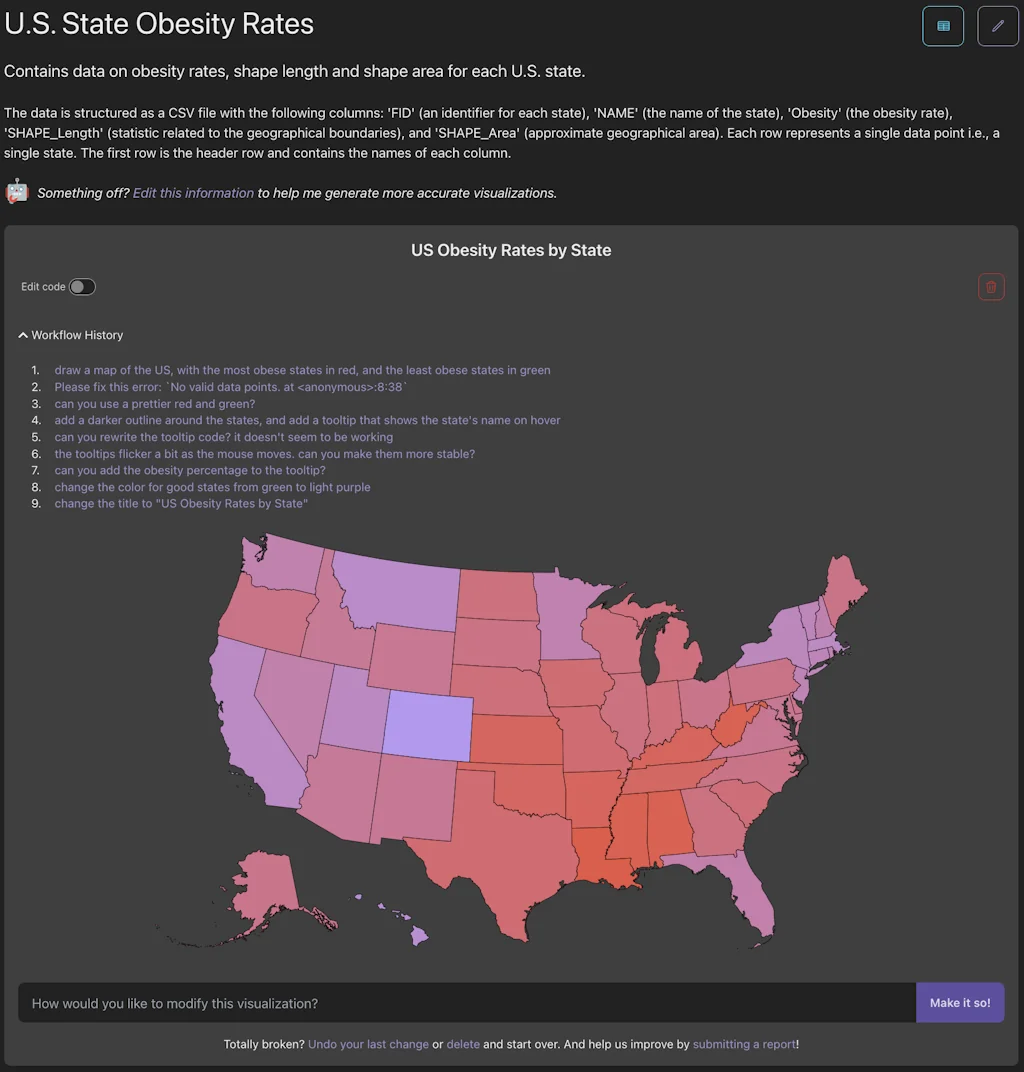Viewport: 1024px width, 1072px height.
Task: Click the "delete" link below the prompt
Action: tap(463, 1044)
